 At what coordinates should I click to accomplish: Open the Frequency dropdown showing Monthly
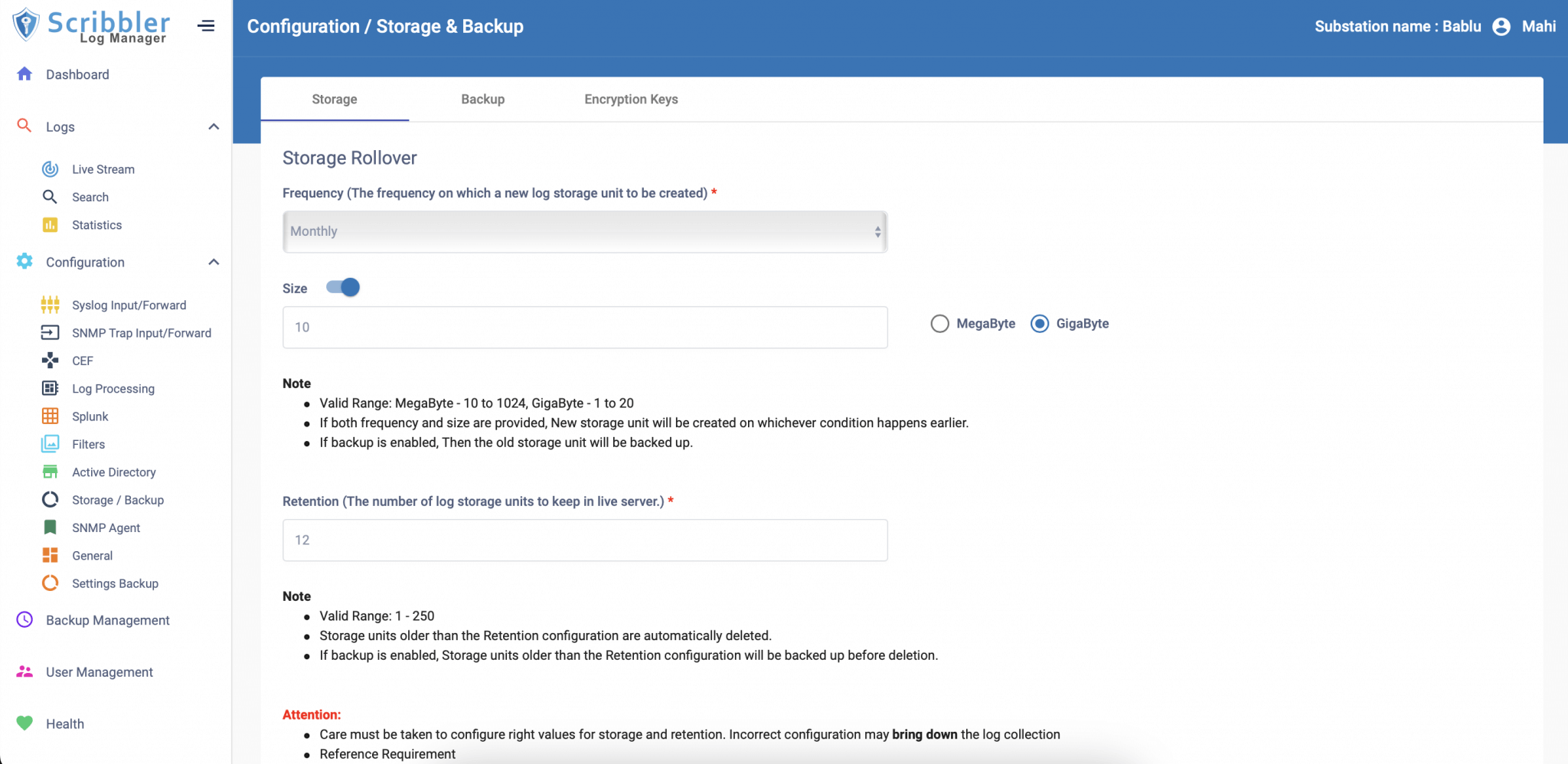tap(585, 232)
